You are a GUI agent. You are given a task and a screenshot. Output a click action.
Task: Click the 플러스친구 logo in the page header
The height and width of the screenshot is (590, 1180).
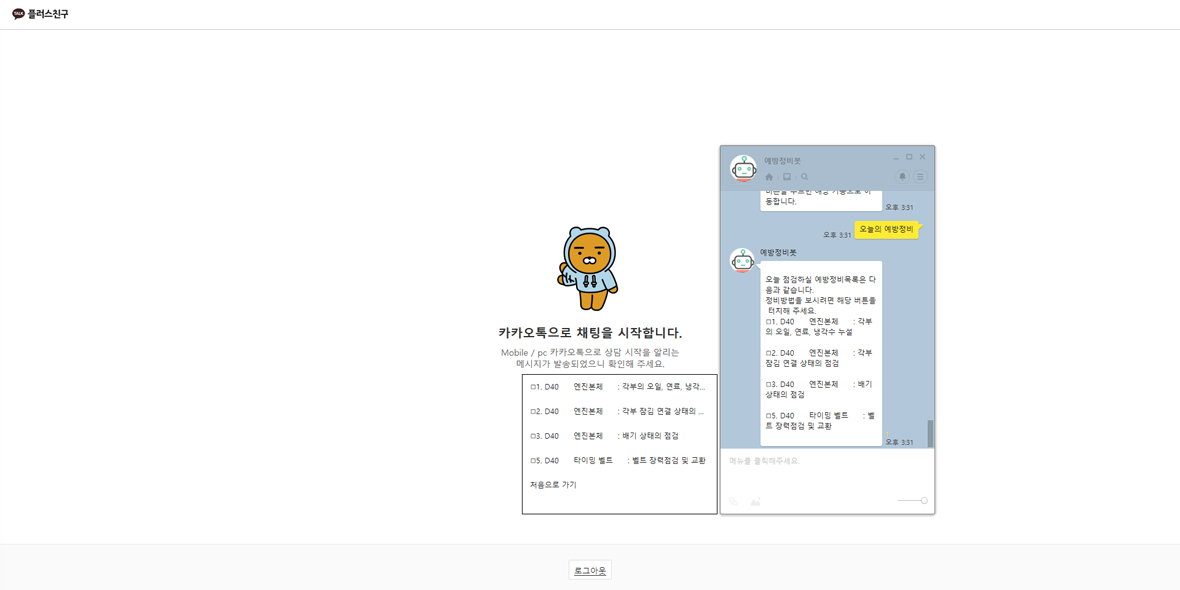point(41,14)
